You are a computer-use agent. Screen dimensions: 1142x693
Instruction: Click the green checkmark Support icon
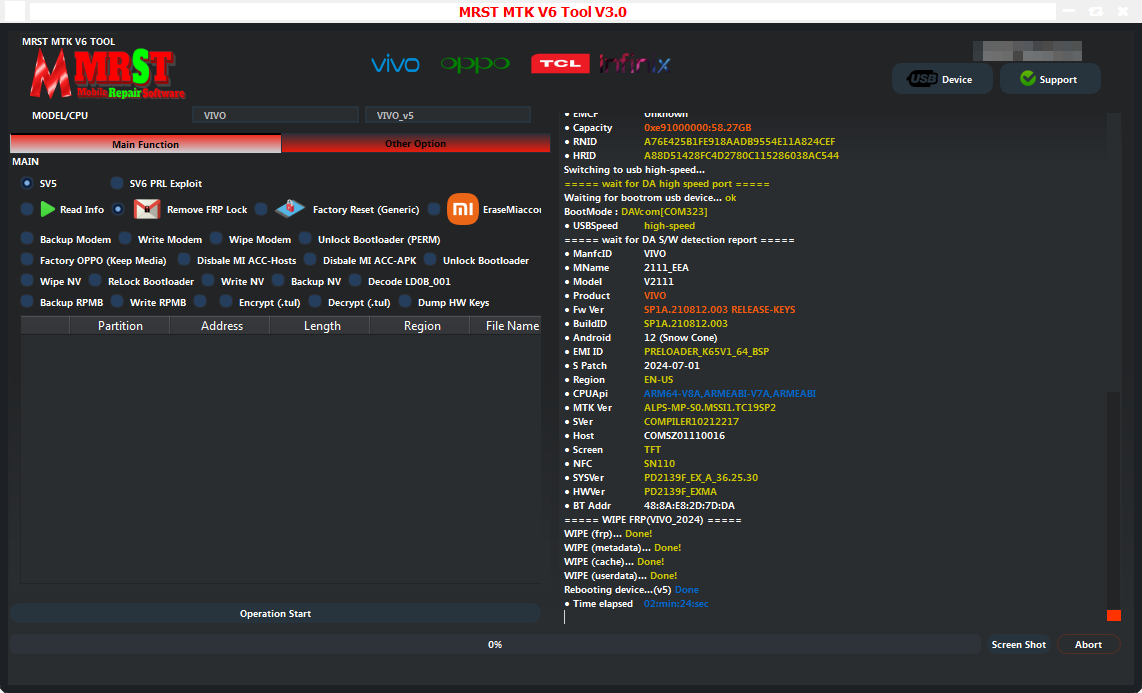(x=1028, y=79)
